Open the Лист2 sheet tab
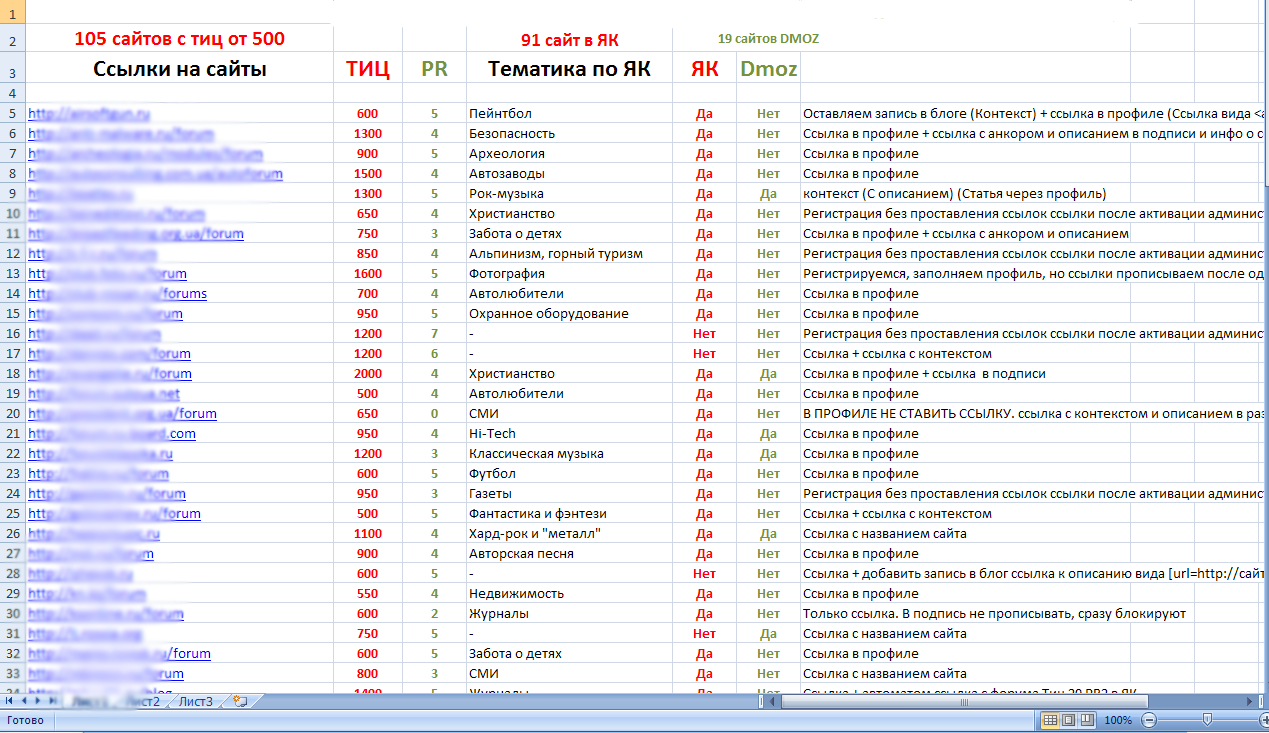Screen dimensions: 1269x733 [144, 702]
